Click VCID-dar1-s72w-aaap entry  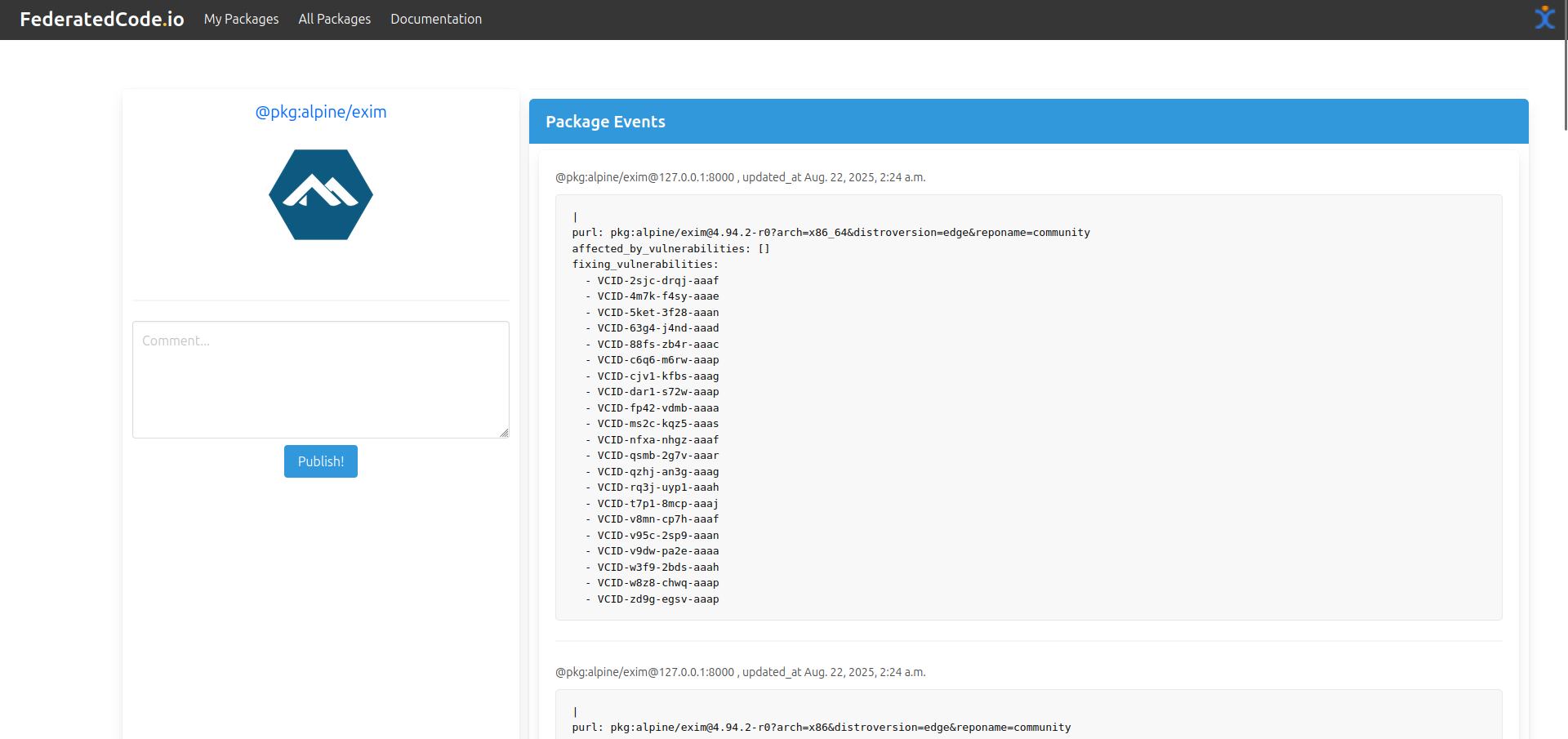(x=658, y=392)
